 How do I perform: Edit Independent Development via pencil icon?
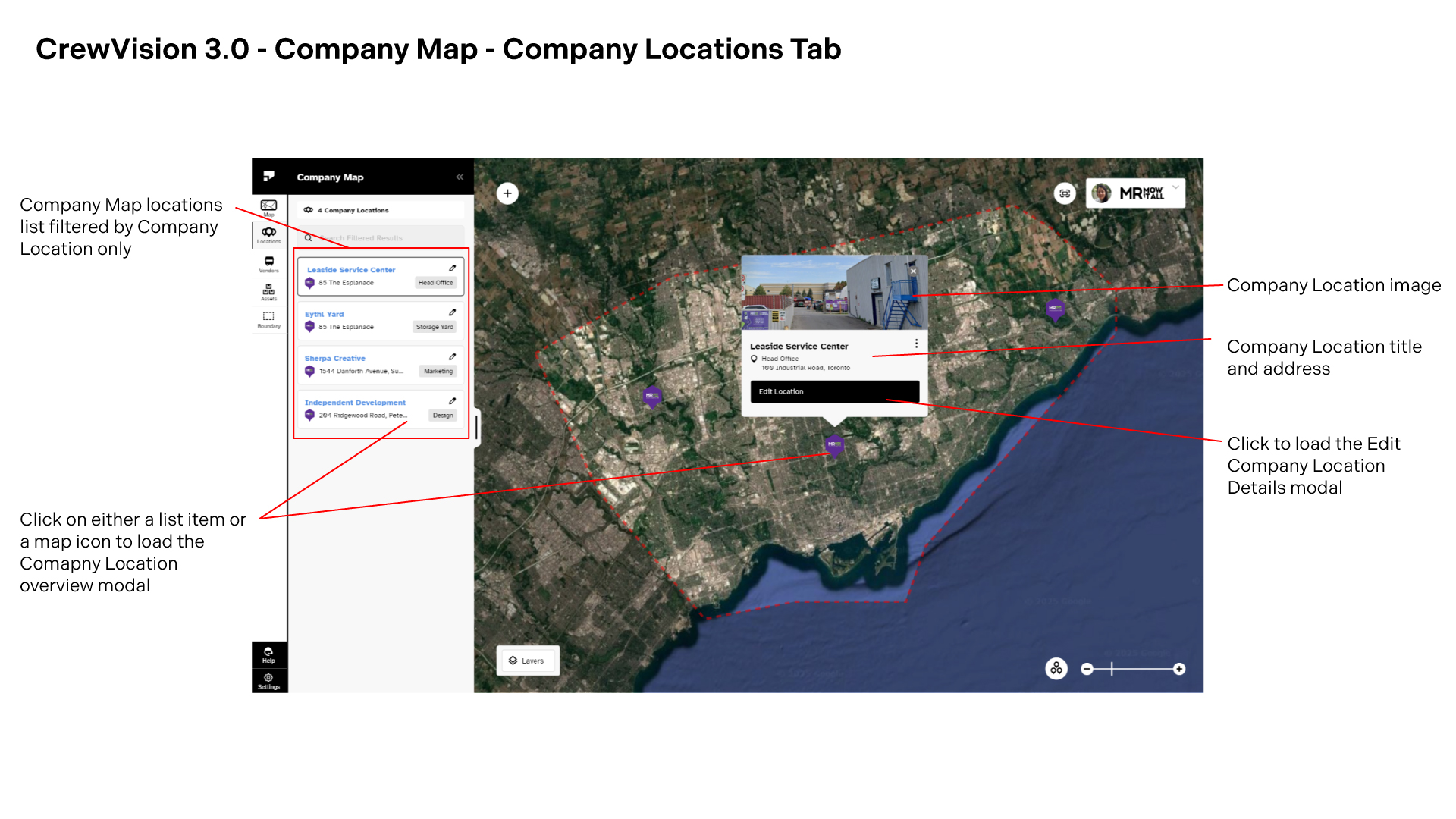point(452,400)
